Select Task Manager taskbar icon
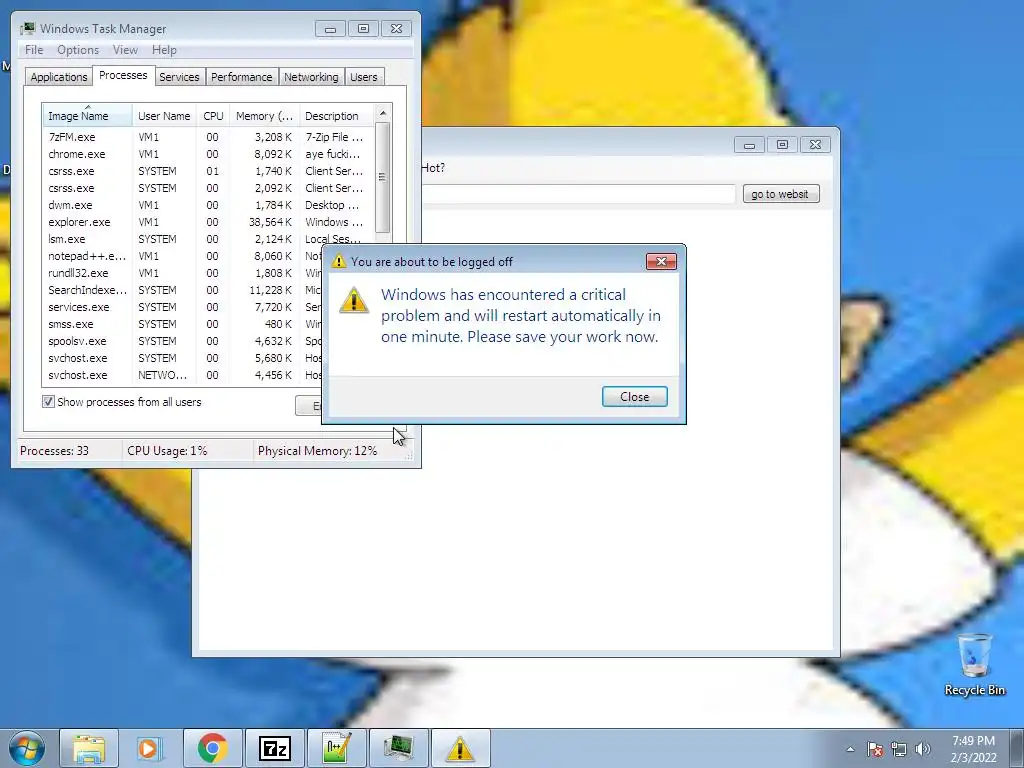1024x768 pixels. (x=398, y=748)
